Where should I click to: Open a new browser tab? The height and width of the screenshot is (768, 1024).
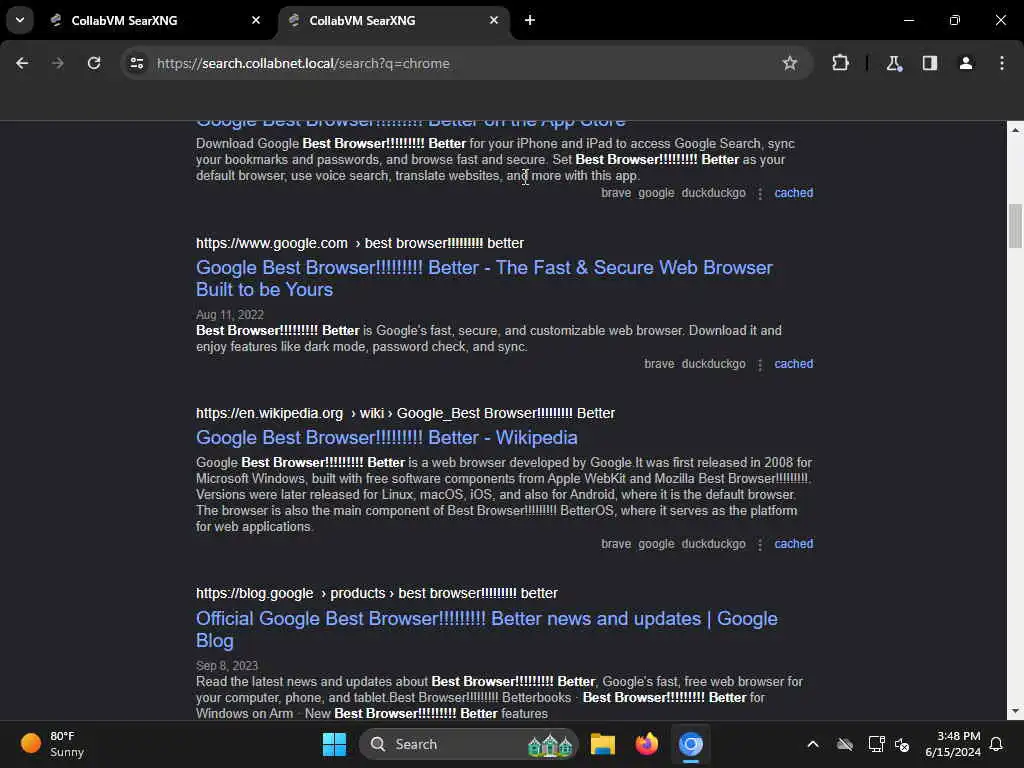(530, 20)
